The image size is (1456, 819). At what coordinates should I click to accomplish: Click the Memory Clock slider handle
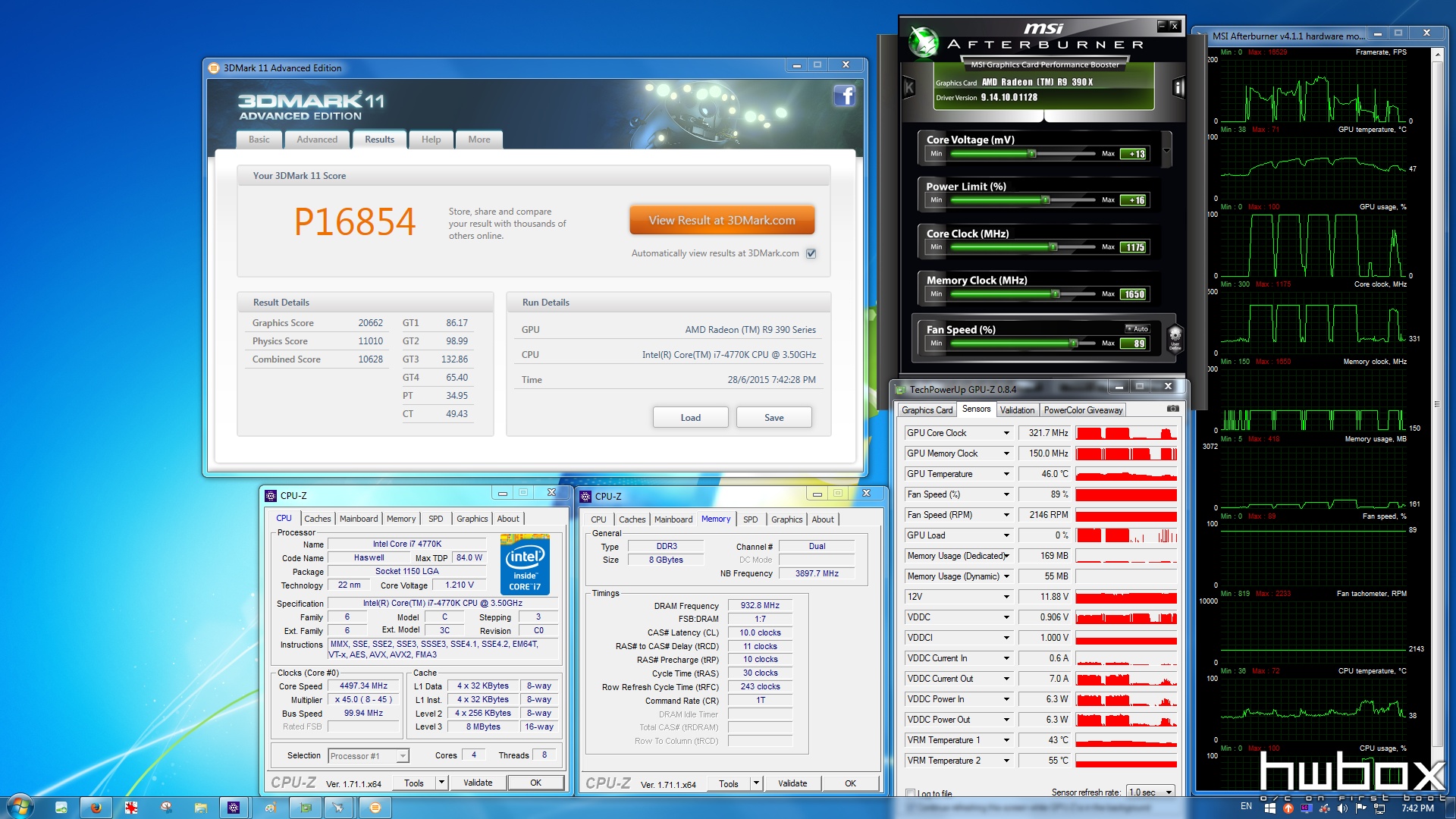coord(1056,294)
